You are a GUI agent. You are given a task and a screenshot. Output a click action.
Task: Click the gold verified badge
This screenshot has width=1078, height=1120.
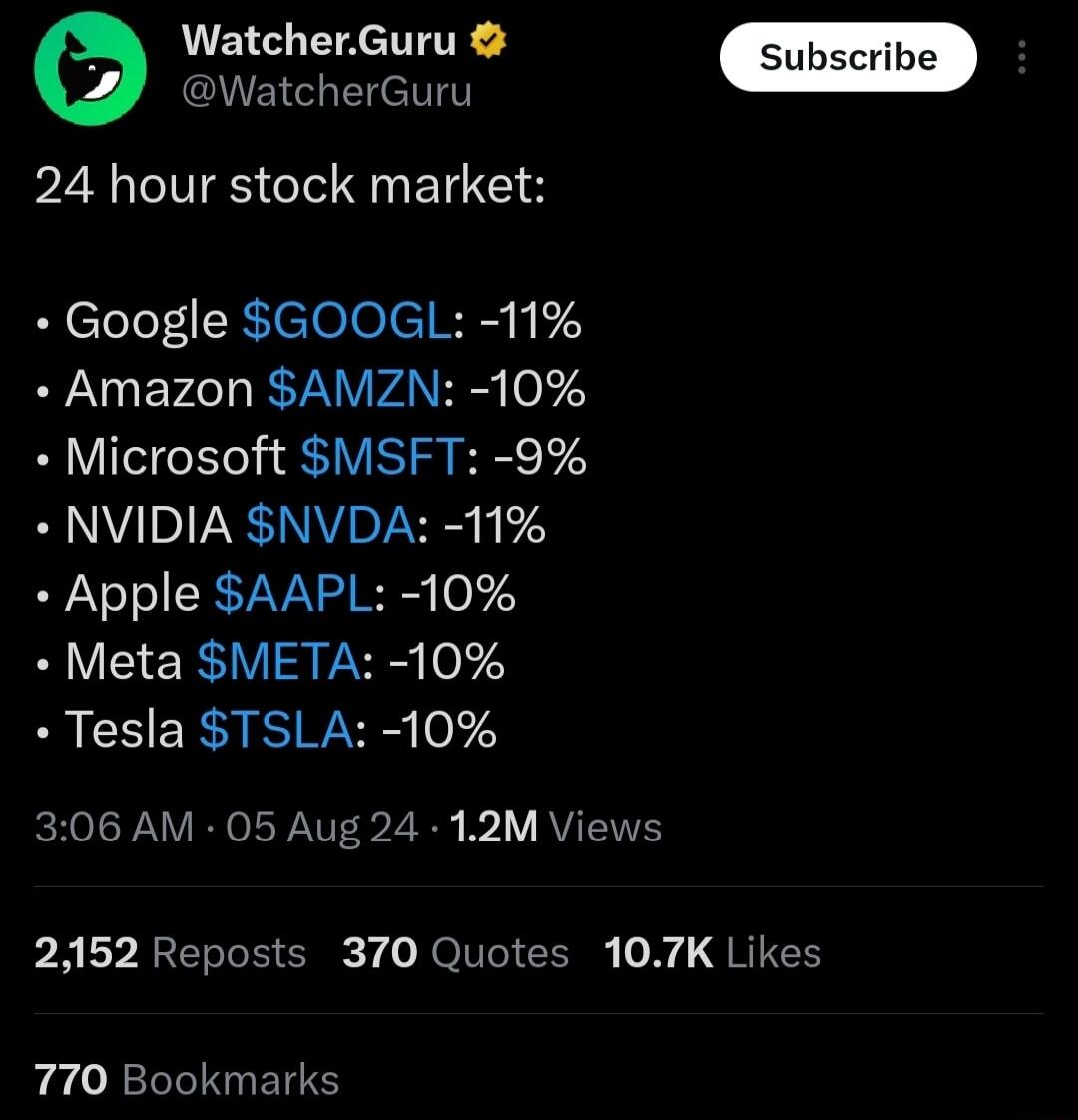pyautogui.click(x=488, y=41)
